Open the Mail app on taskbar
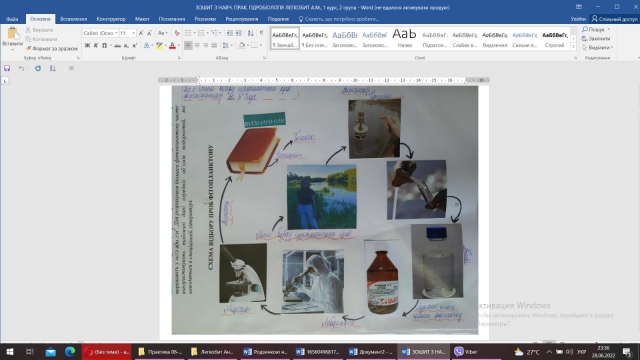 tap(51, 351)
